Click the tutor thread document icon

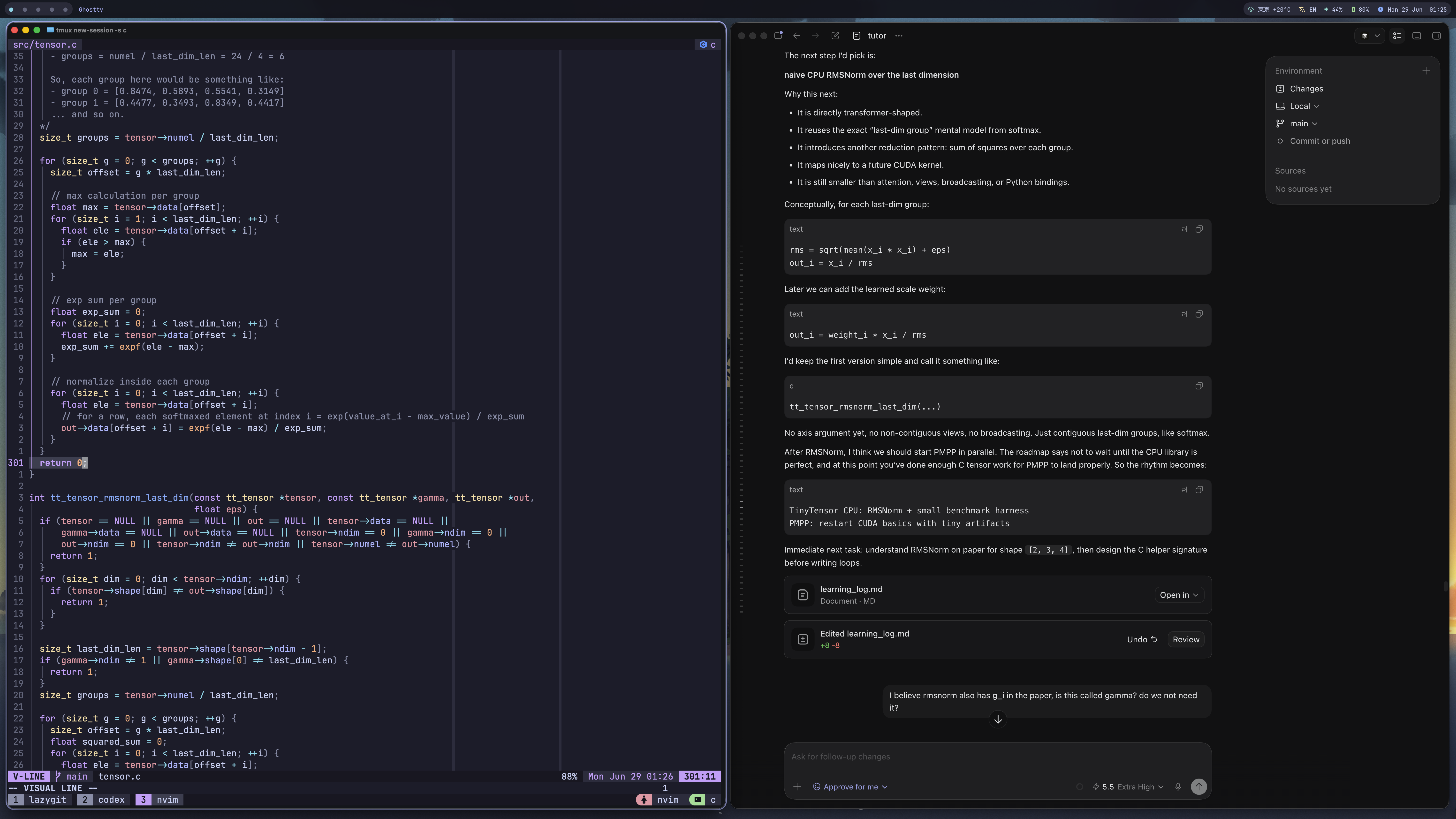coord(856,36)
